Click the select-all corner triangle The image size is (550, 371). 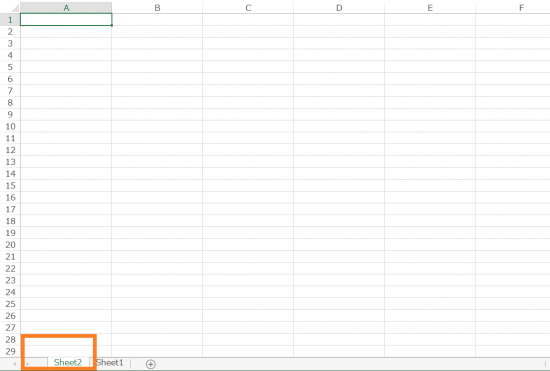[x=14, y=8]
